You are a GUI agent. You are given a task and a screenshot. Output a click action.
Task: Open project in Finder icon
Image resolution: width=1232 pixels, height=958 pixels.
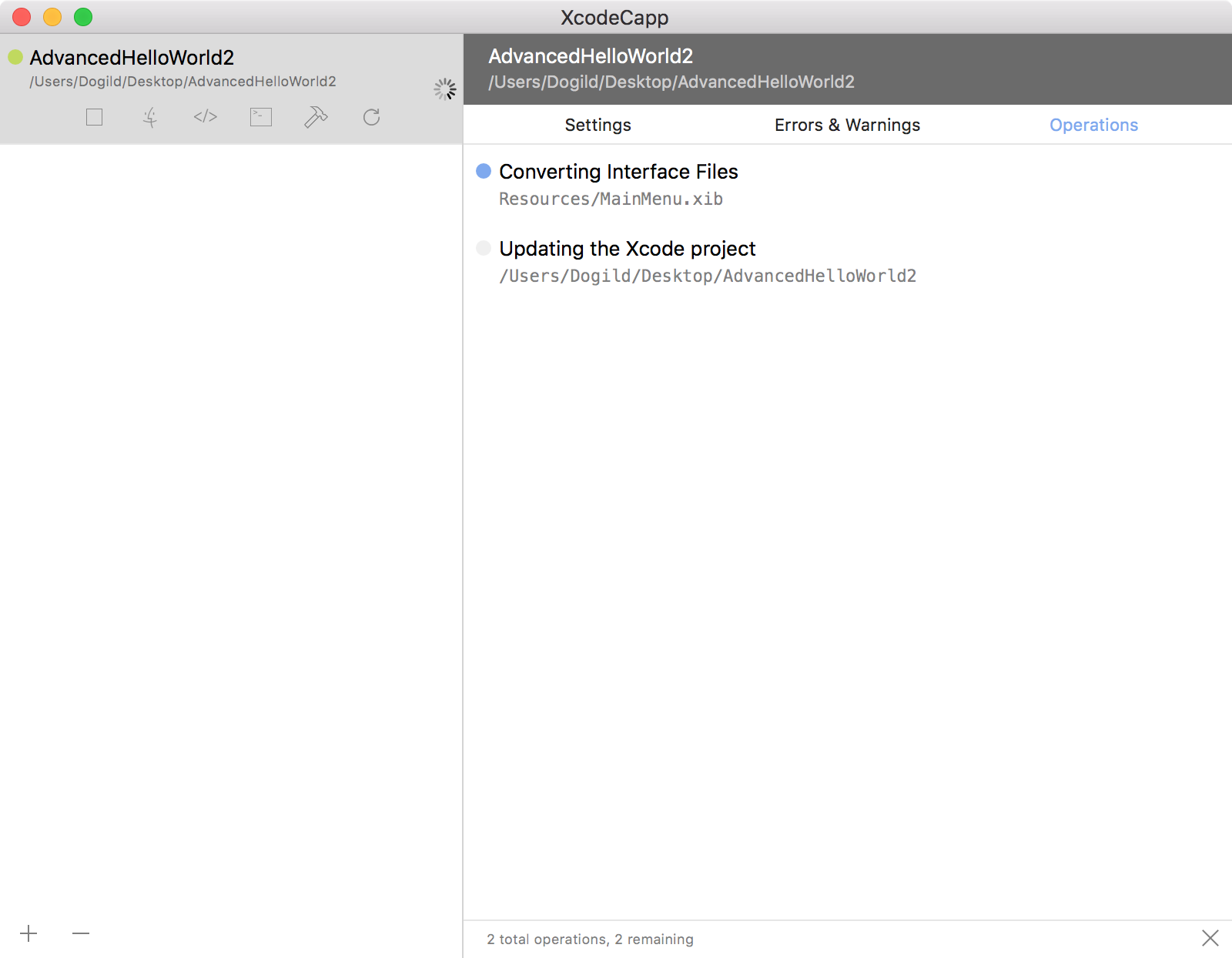pyautogui.click(x=150, y=117)
